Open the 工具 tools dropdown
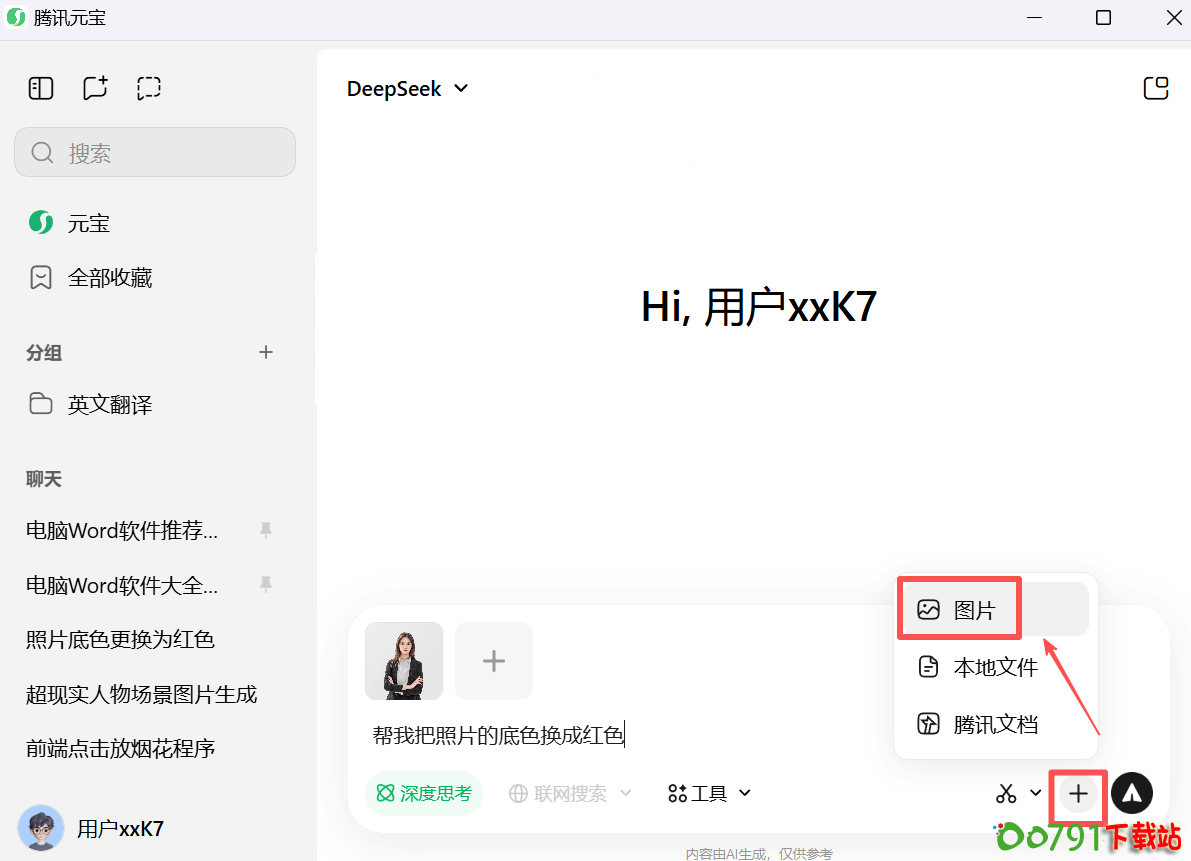This screenshot has width=1191, height=861. click(x=710, y=794)
